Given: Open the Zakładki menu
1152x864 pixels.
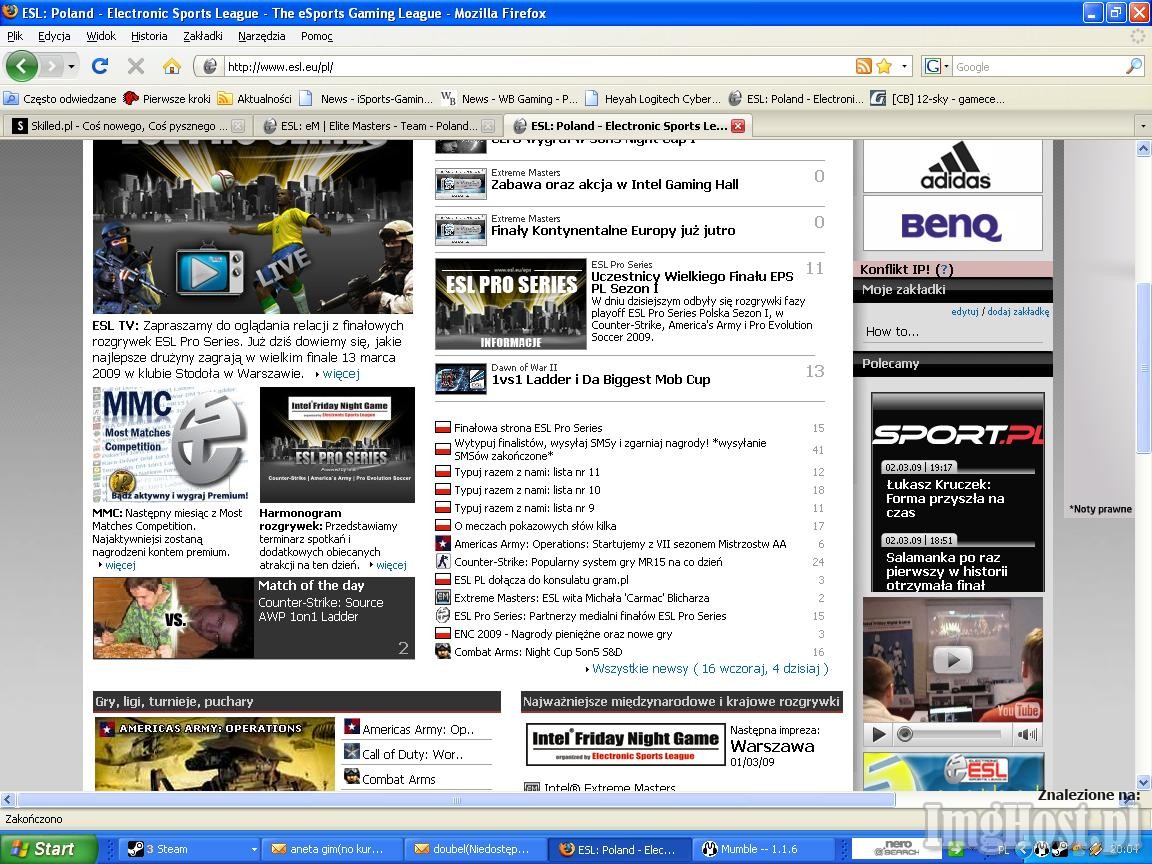Looking at the screenshot, I should (x=203, y=36).
